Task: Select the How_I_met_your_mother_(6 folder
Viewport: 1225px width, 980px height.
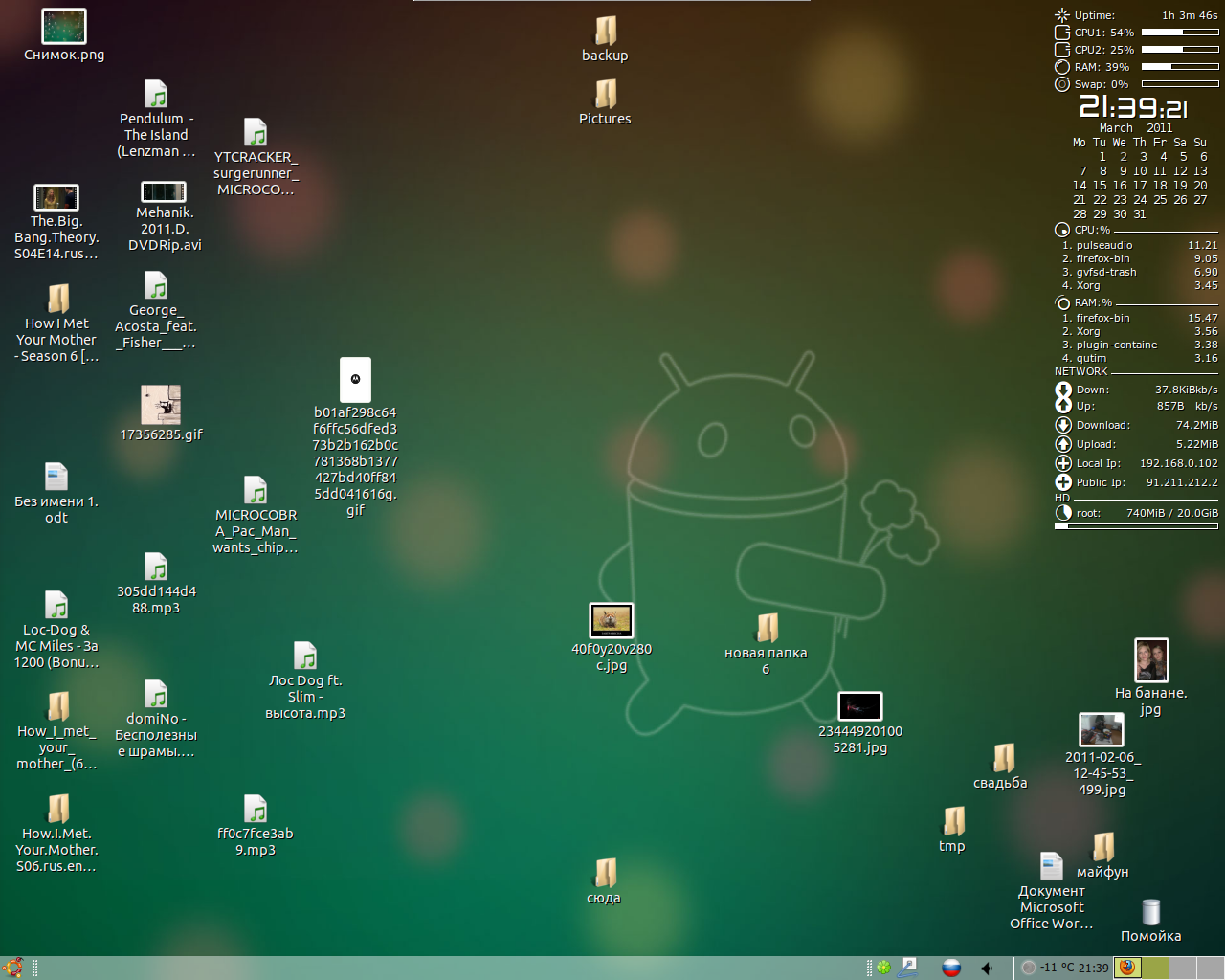Action: 56,731
